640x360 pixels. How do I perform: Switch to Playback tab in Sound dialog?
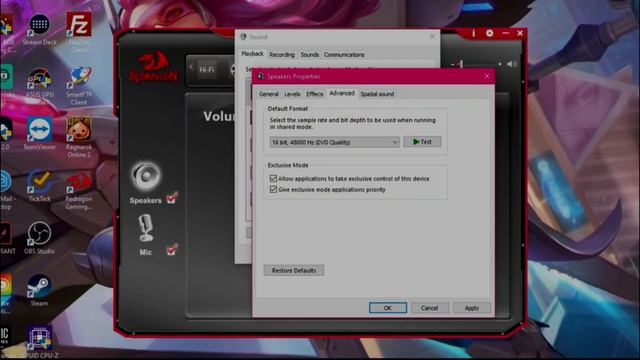point(252,54)
